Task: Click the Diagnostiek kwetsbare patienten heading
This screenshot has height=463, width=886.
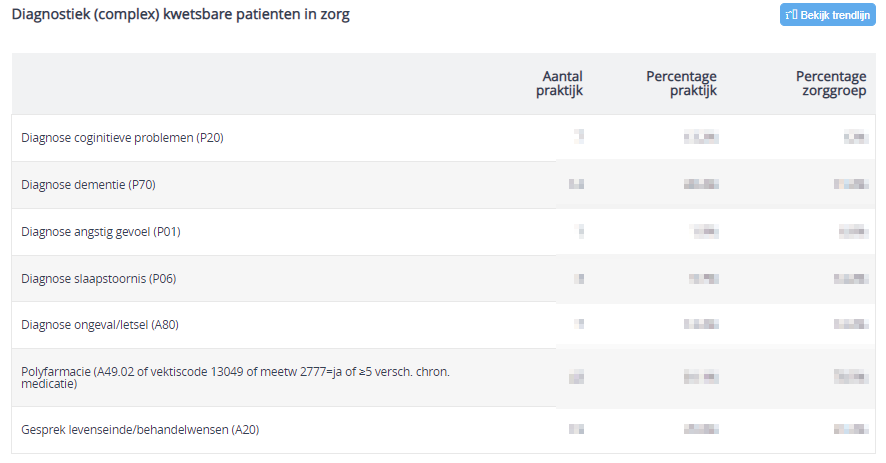Action: [181, 14]
